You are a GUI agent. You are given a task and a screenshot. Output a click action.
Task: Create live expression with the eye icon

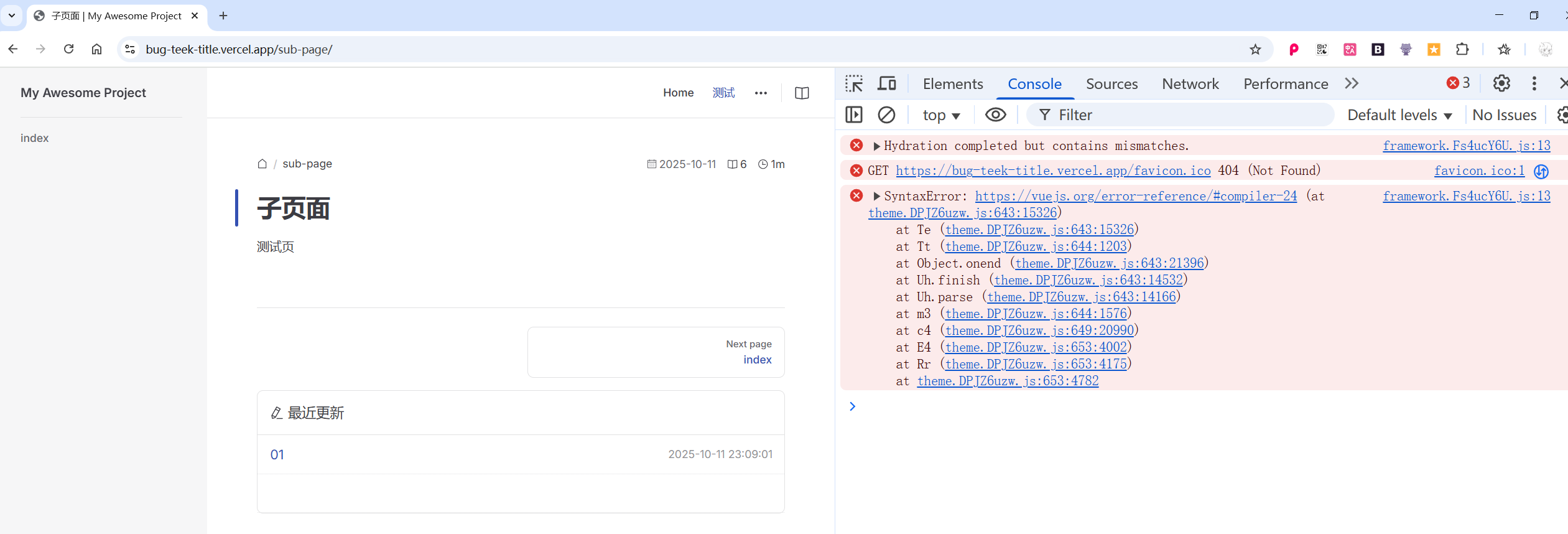[995, 115]
